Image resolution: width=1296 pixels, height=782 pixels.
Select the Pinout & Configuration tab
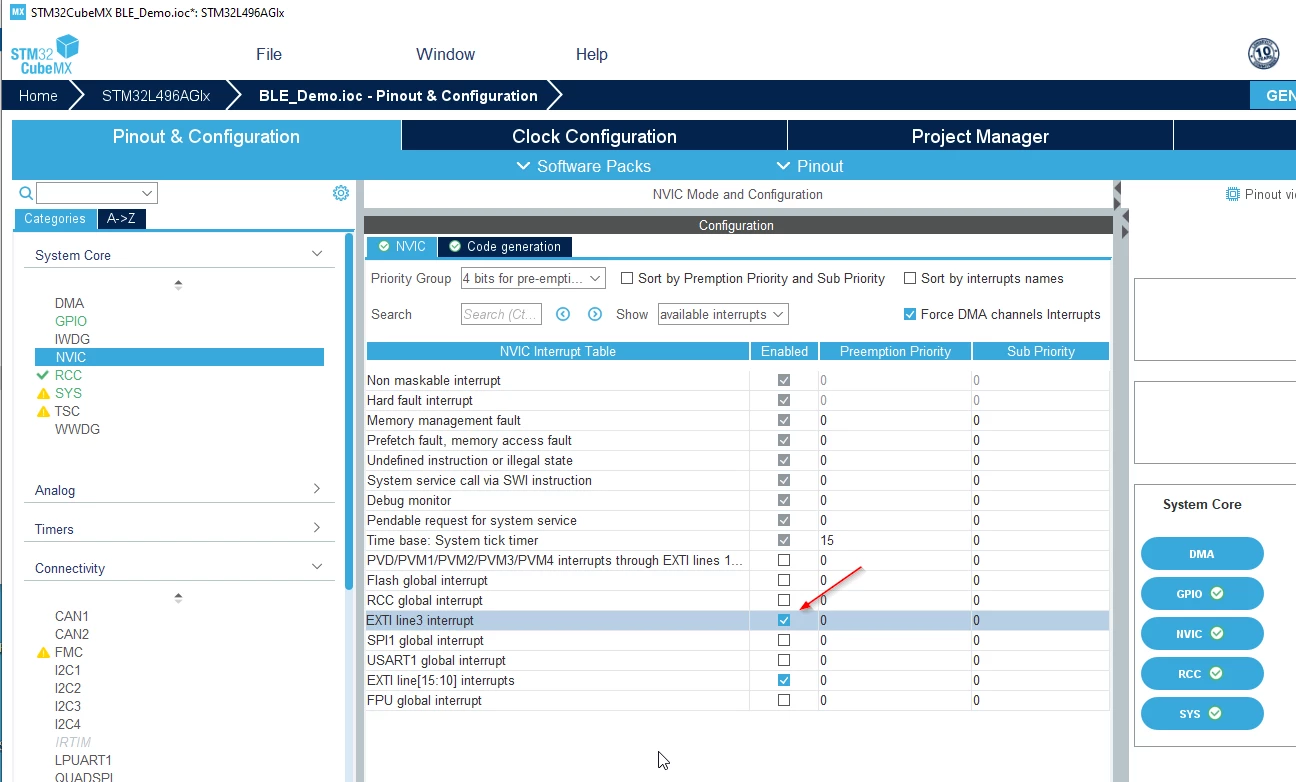[206, 136]
